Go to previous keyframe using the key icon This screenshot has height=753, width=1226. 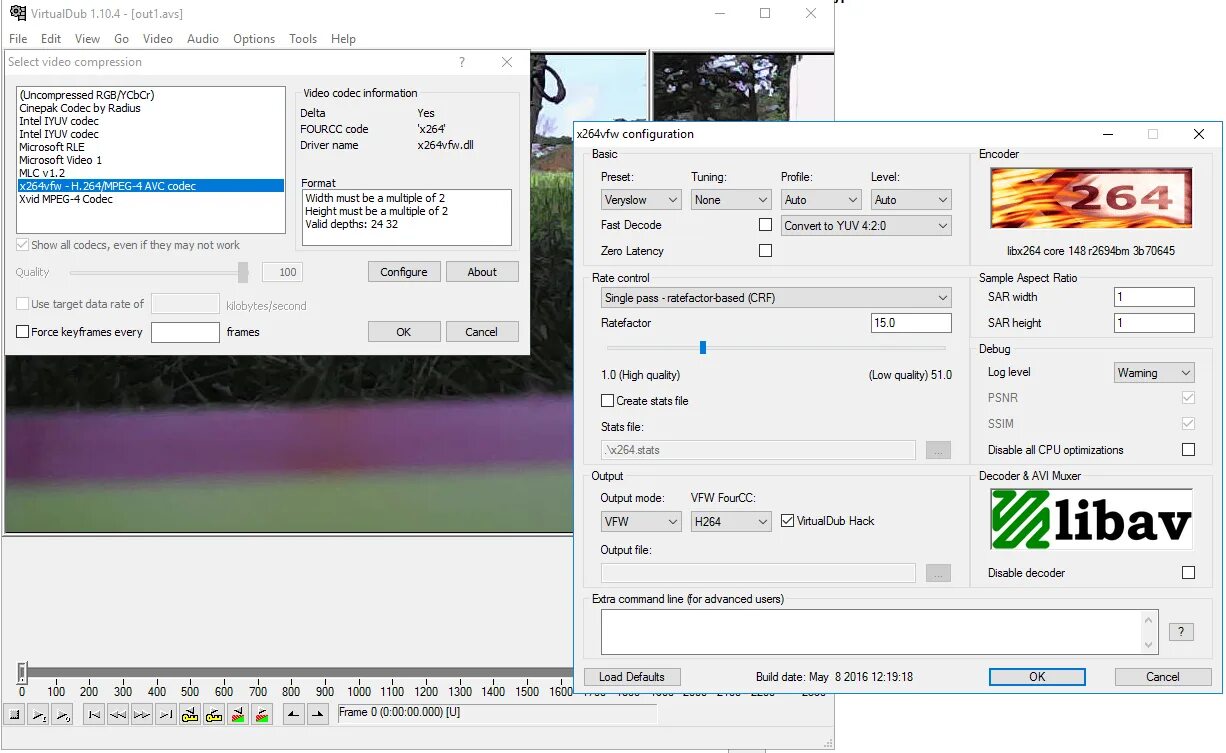point(190,714)
